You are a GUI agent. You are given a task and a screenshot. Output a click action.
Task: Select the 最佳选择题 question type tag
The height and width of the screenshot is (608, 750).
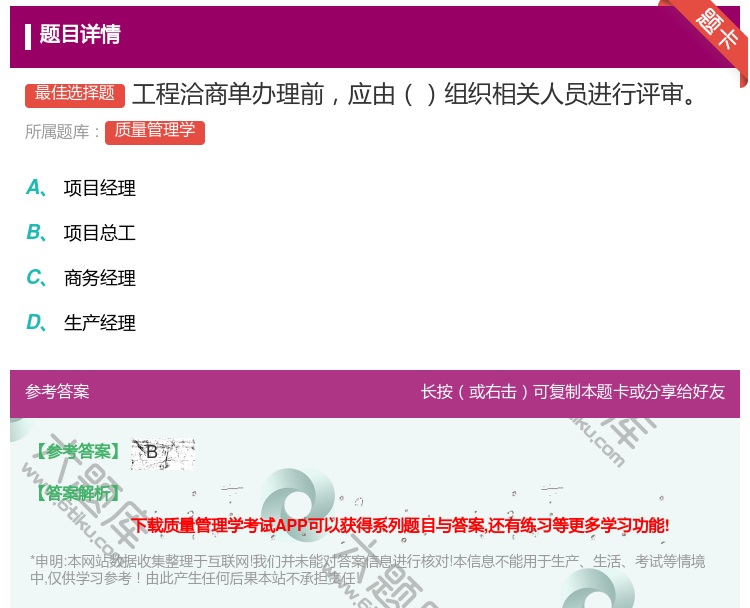pyautogui.click(x=75, y=94)
